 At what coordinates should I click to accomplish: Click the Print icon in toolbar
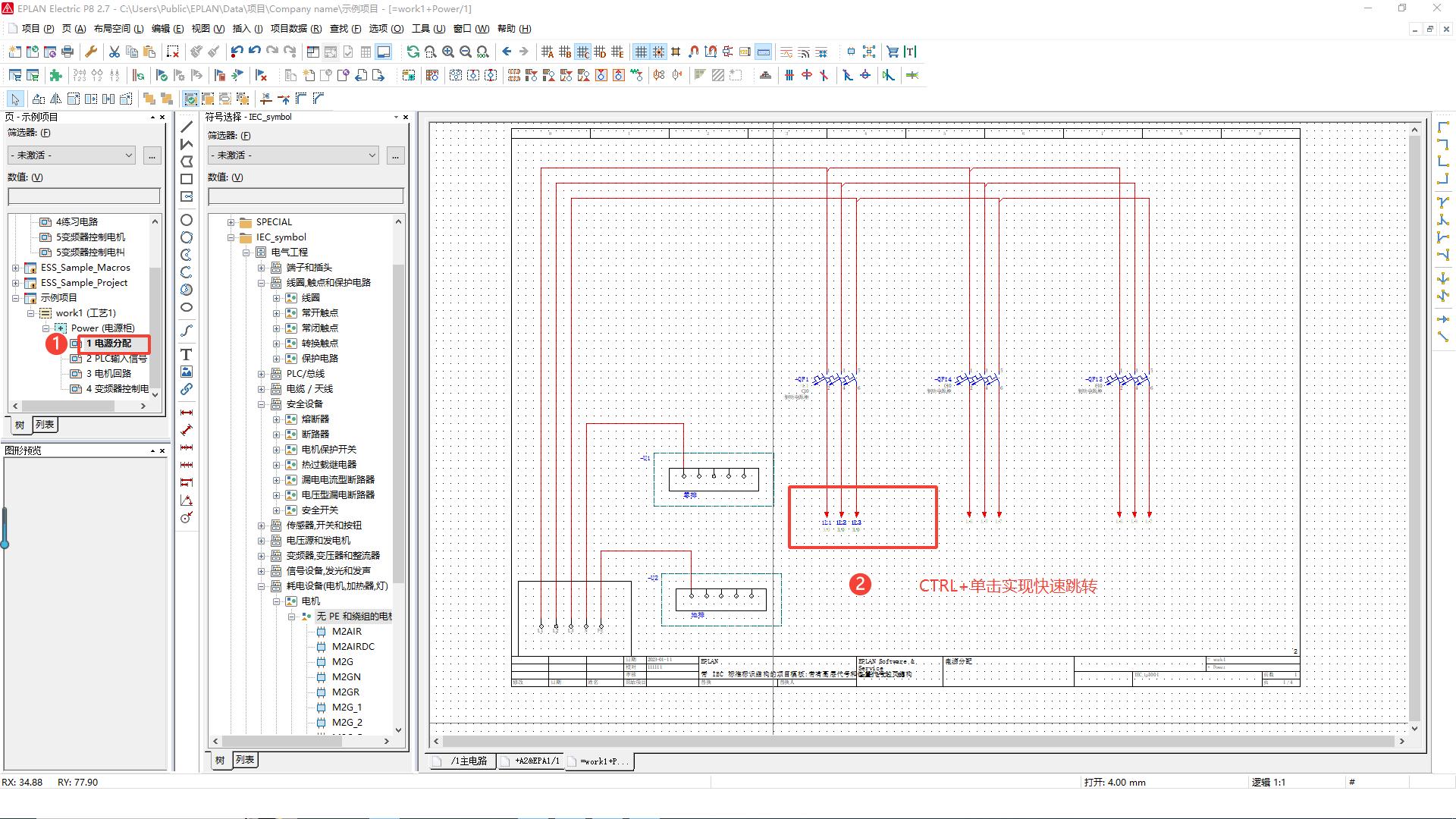(x=67, y=52)
